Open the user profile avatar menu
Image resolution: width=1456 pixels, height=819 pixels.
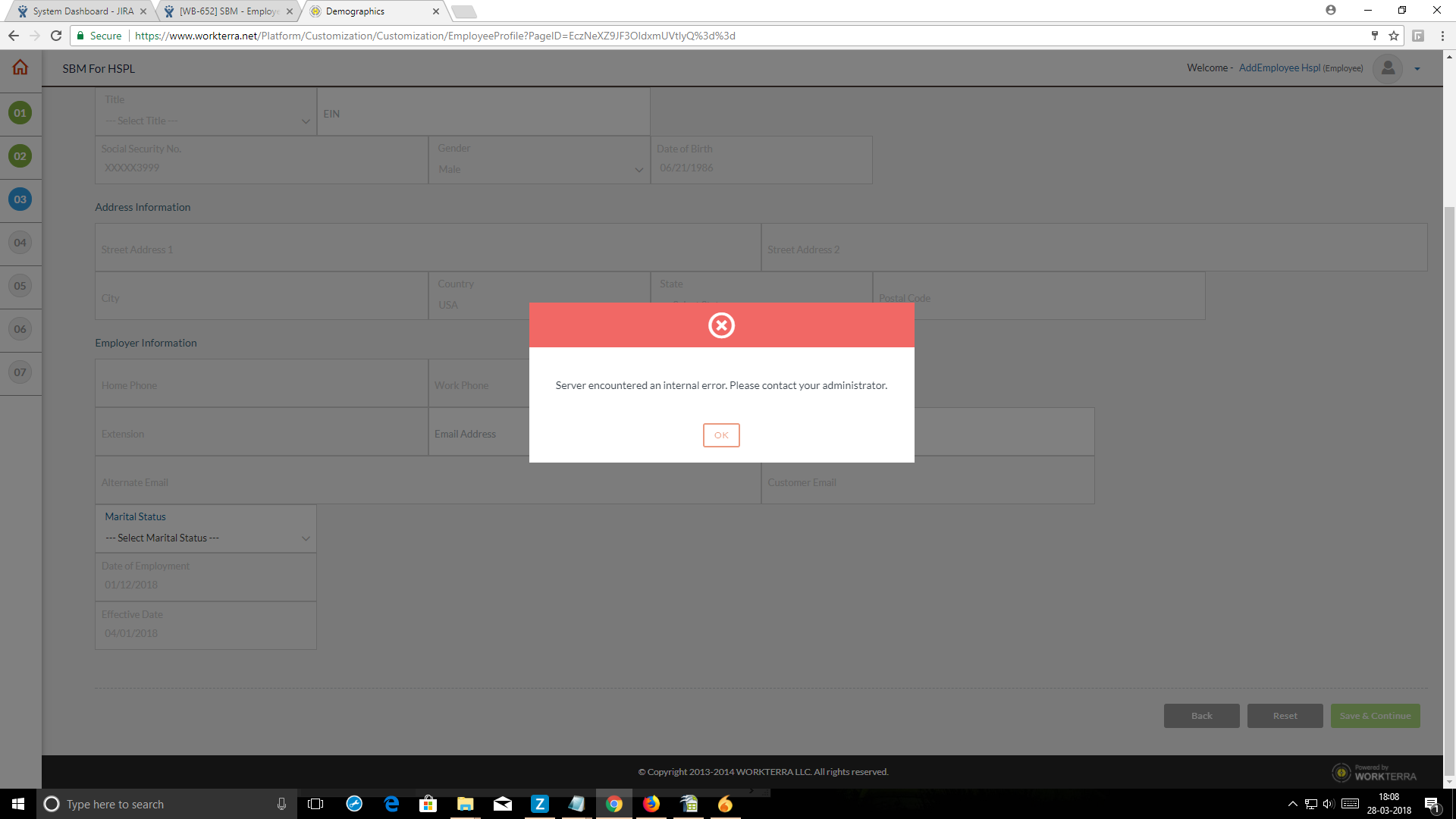click(x=1387, y=68)
